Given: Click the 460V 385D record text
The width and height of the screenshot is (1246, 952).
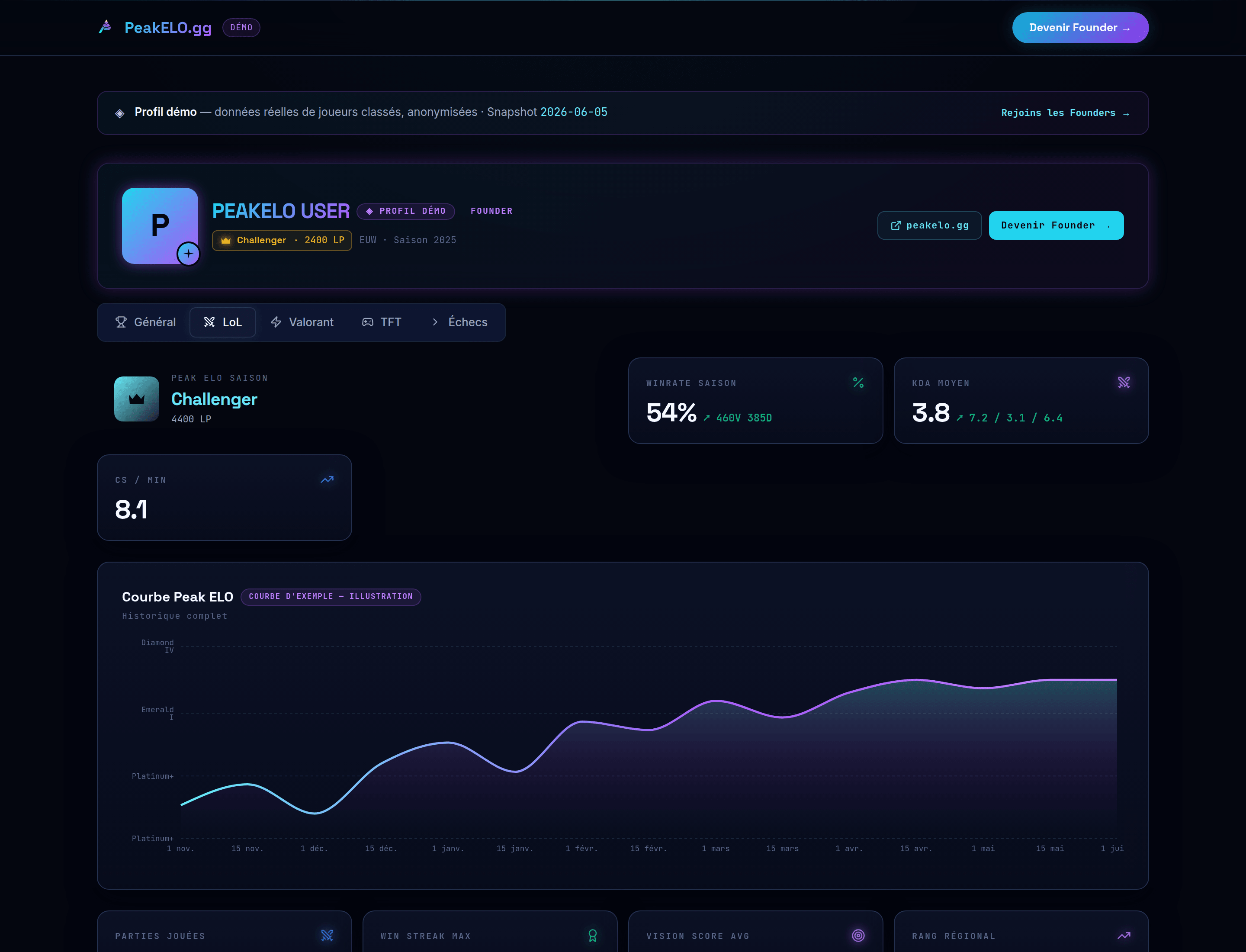Looking at the screenshot, I should tap(744, 418).
